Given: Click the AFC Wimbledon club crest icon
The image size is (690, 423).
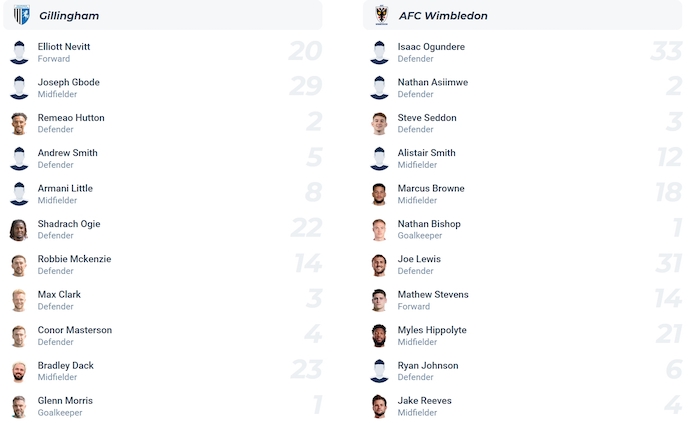Looking at the screenshot, I should click(381, 15).
